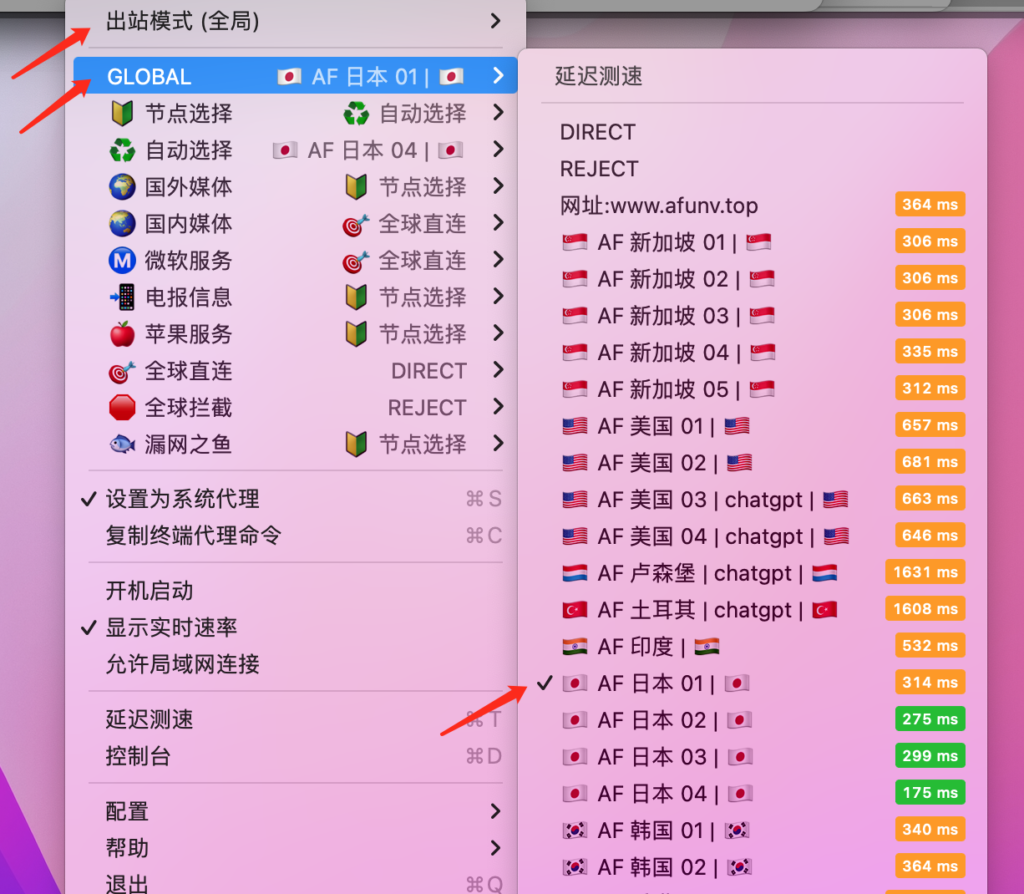Expand 漏网之鱼 row chevron
The image size is (1024, 894).
(498, 443)
